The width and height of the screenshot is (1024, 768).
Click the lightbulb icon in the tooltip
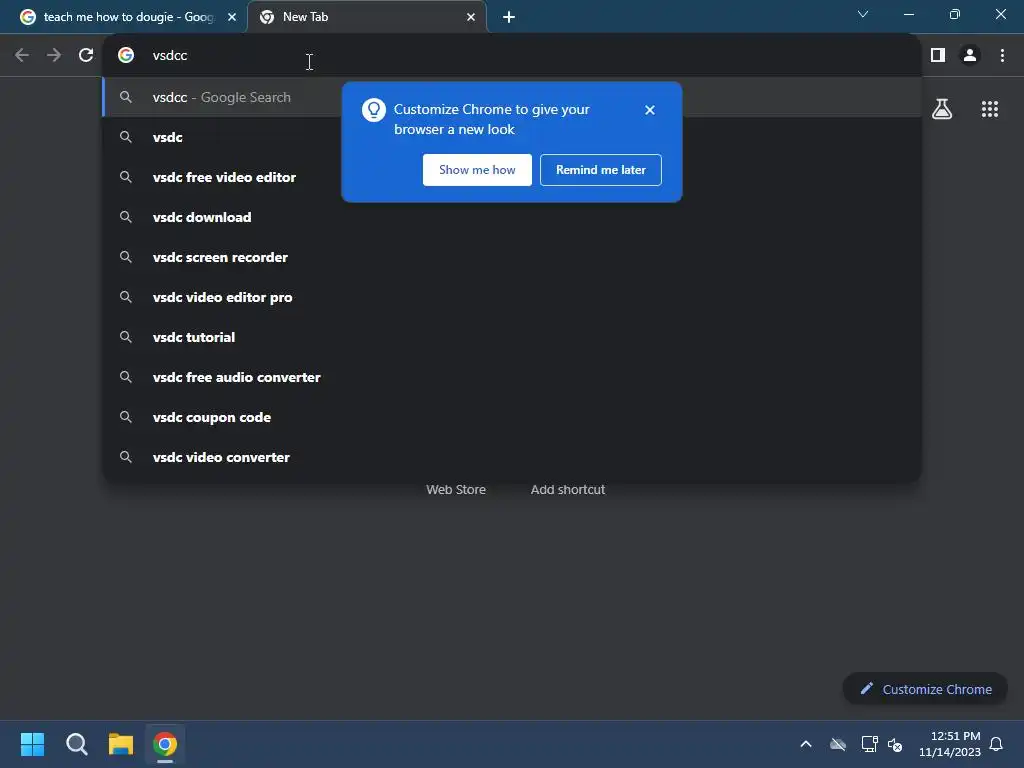coord(374,110)
